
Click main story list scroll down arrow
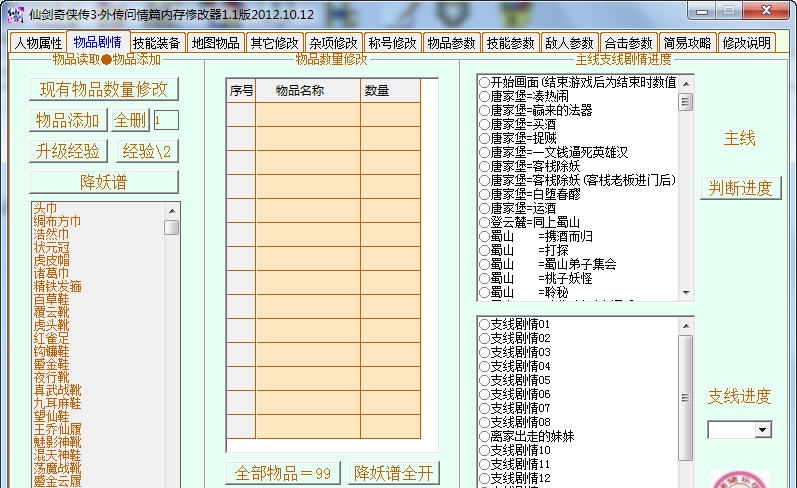tap(686, 292)
